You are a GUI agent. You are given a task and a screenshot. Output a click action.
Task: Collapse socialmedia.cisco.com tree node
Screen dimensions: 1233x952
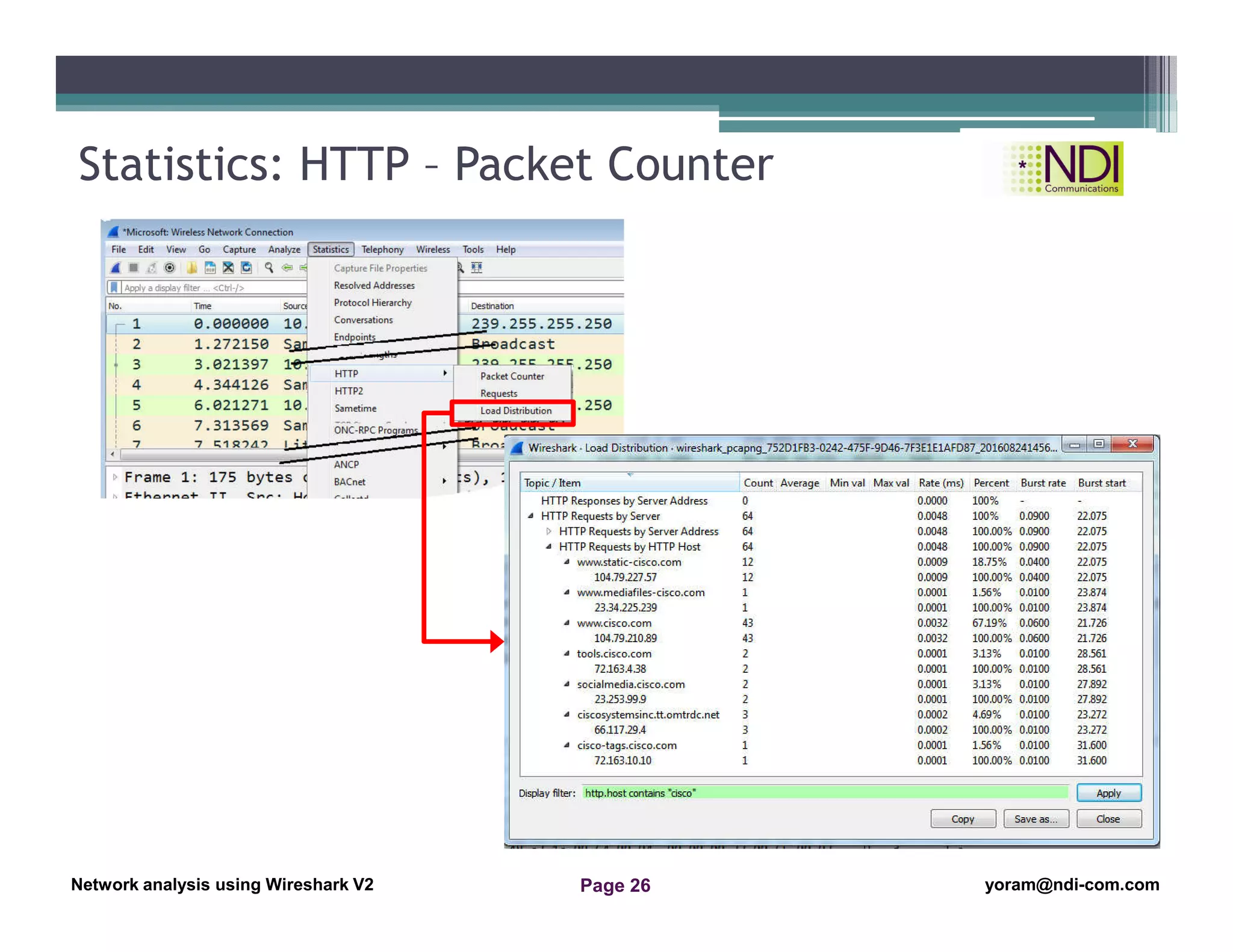567,684
